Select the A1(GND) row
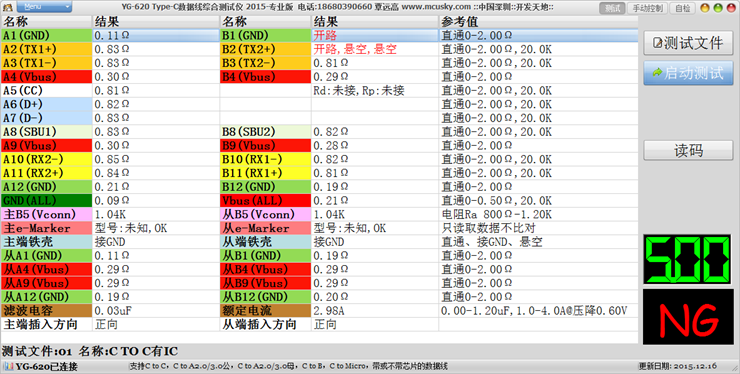Viewport: 740px width, 374px height. pyautogui.click(x=319, y=35)
